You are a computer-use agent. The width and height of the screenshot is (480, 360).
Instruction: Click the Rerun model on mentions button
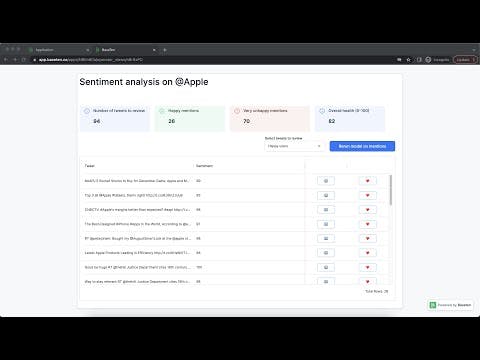(362, 146)
